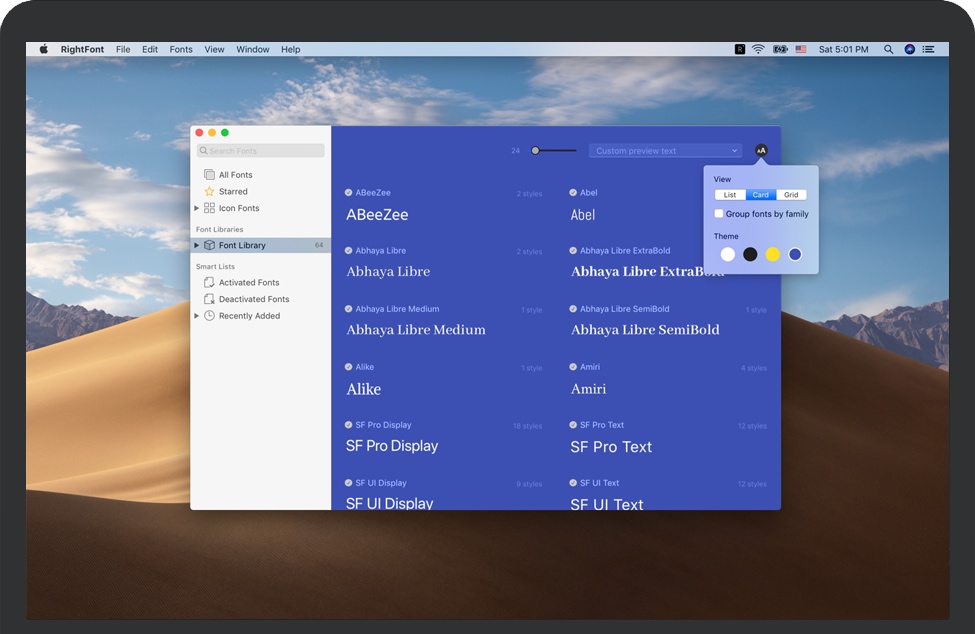Open the Apple menu
This screenshot has width=975, height=634.
44,49
